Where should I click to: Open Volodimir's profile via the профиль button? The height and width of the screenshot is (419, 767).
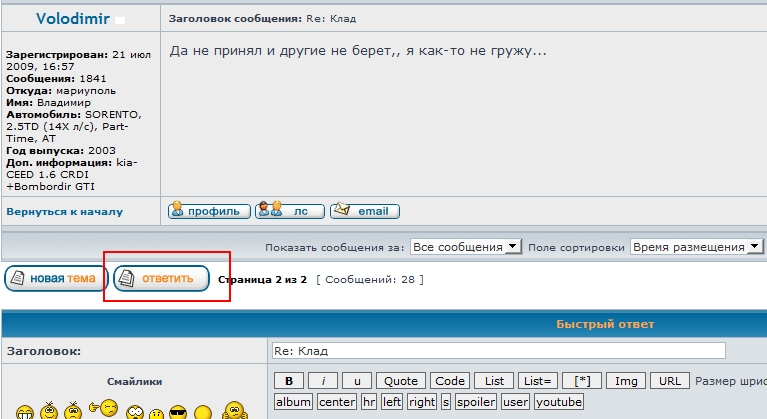209,211
